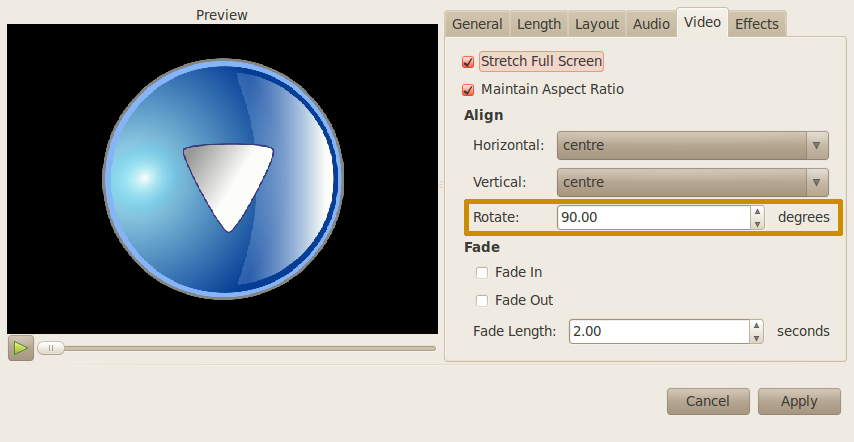Open the Horizontal alignment dropdown
The width and height of the screenshot is (854, 442).
693,146
